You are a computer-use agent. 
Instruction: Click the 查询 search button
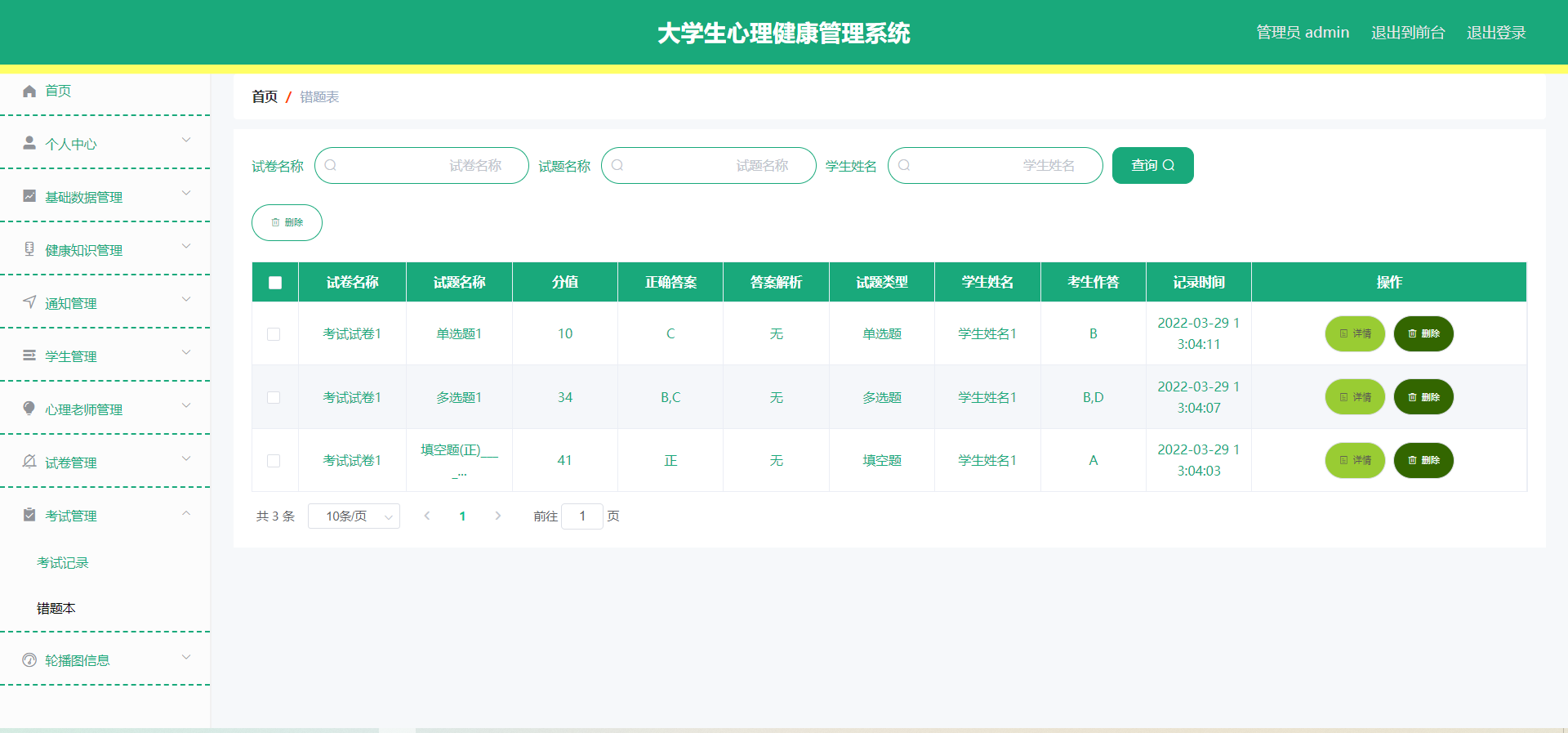tap(1152, 165)
